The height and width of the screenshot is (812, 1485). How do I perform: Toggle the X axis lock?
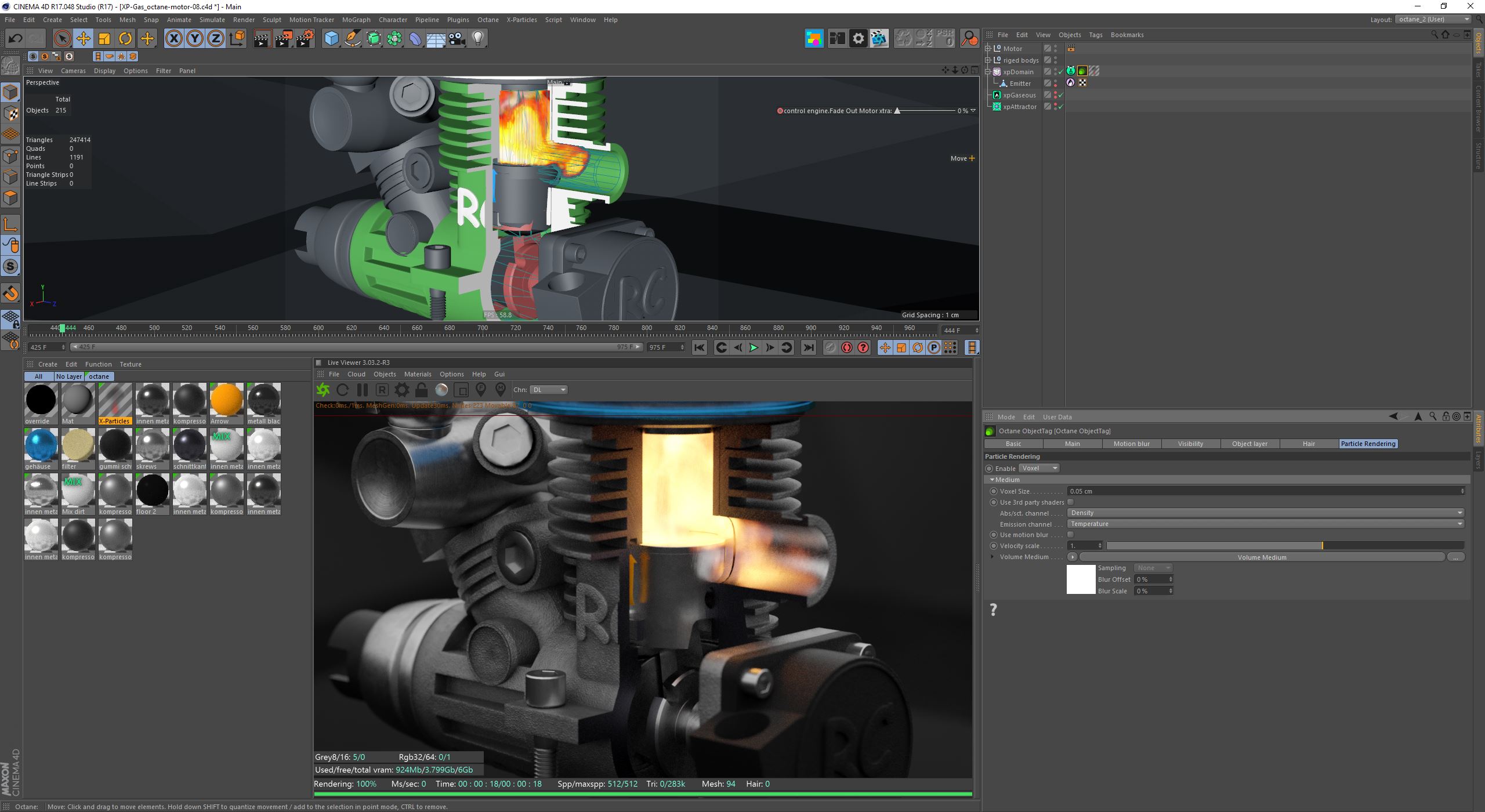click(x=173, y=39)
